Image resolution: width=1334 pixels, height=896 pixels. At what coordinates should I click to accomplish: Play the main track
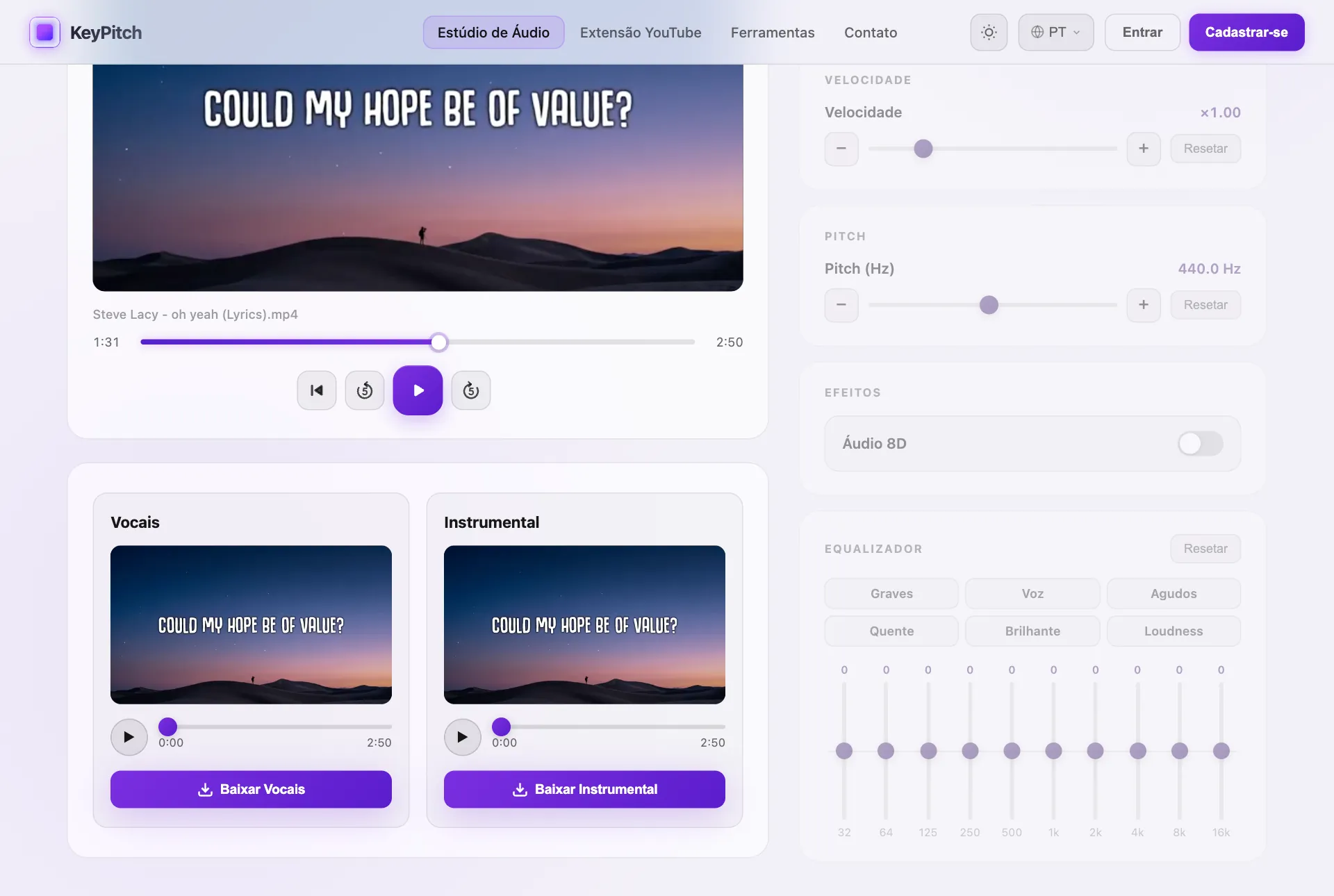418,390
